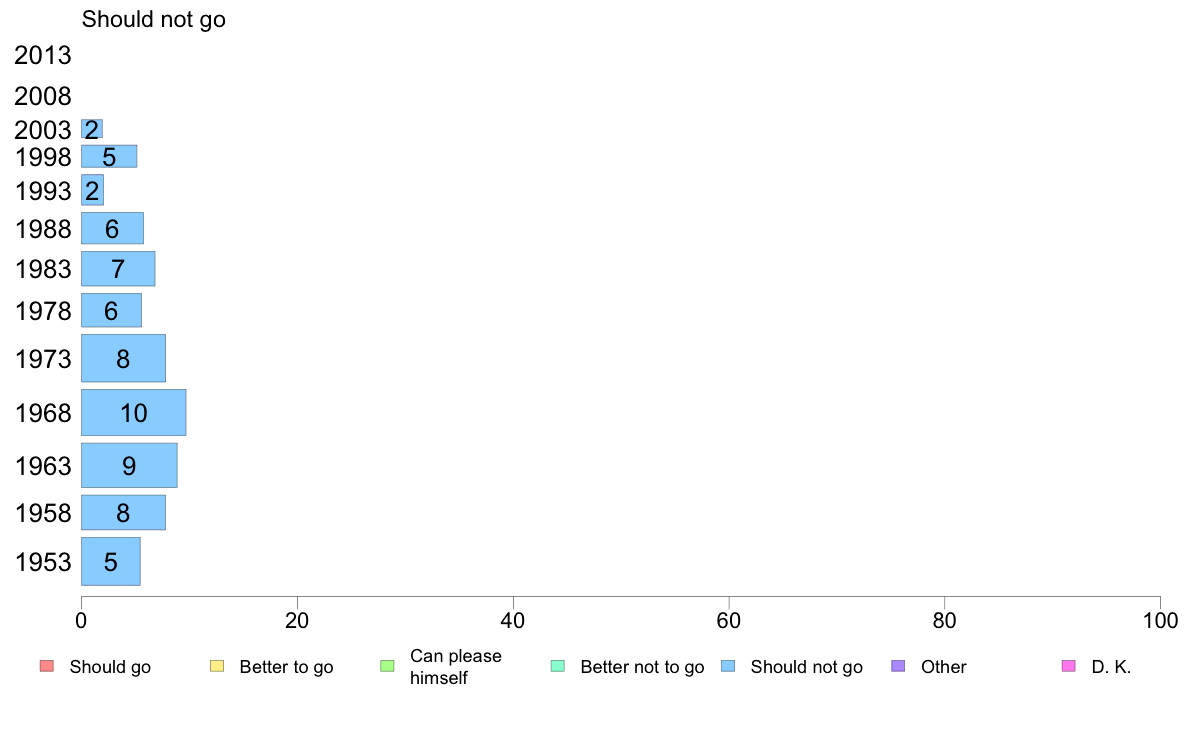Click the teal Better not to go swatch
Screen dimensions: 1188x736
[x=558, y=666]
